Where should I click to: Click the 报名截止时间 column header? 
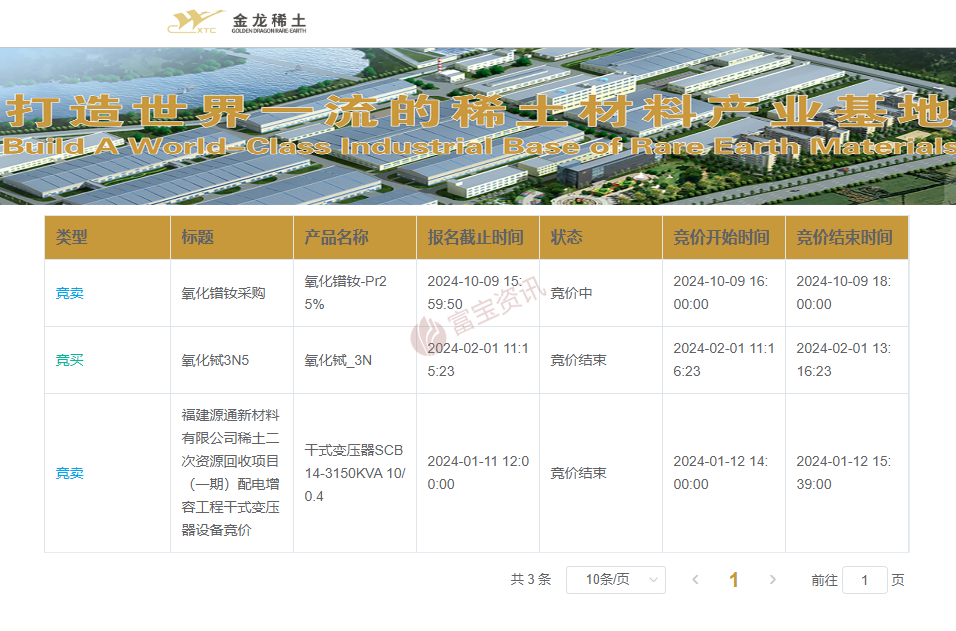(x=476, y=237)
